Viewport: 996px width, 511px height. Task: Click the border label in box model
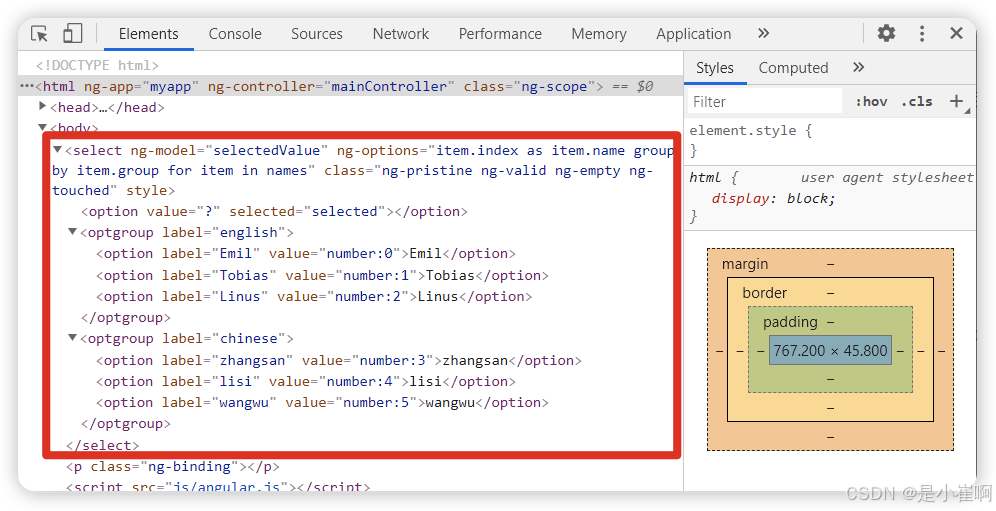pyautogui.click(x=765, y=293)
